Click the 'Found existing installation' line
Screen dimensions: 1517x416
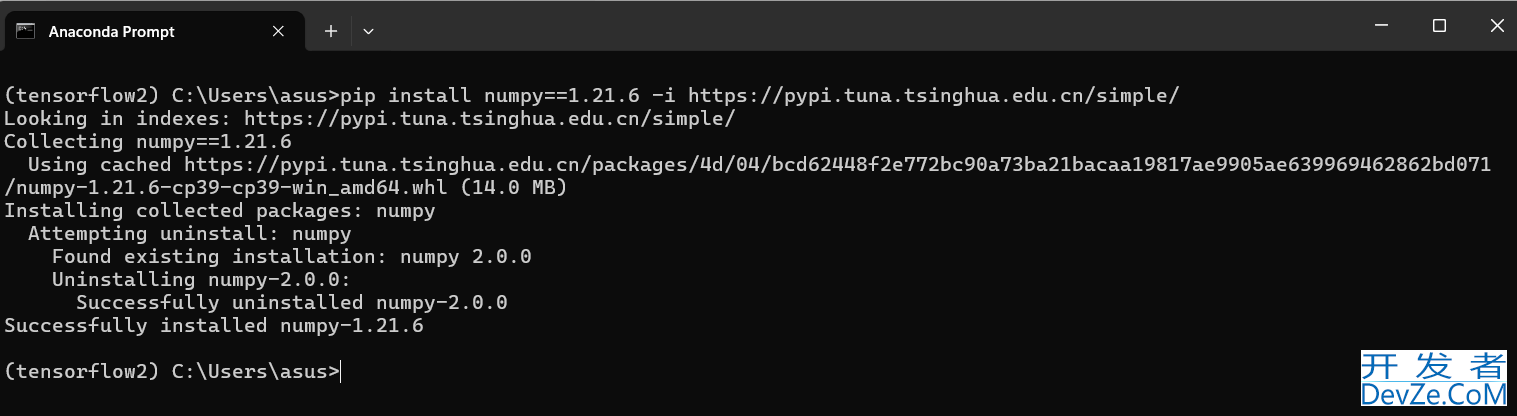coord(292,257)
